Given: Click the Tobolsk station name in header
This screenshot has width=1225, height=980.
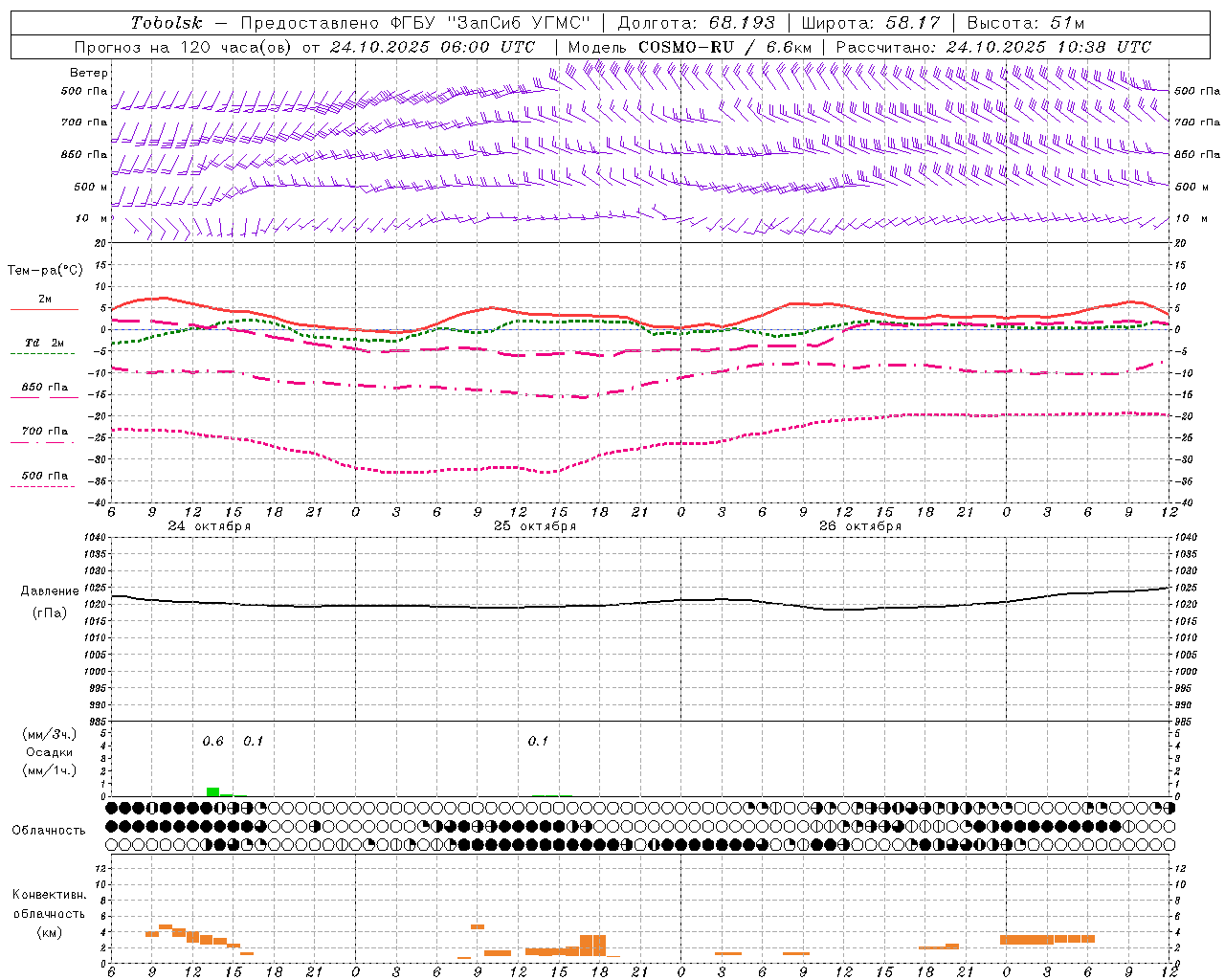Looking at the screenshot, I should click(x=167, y=23).
